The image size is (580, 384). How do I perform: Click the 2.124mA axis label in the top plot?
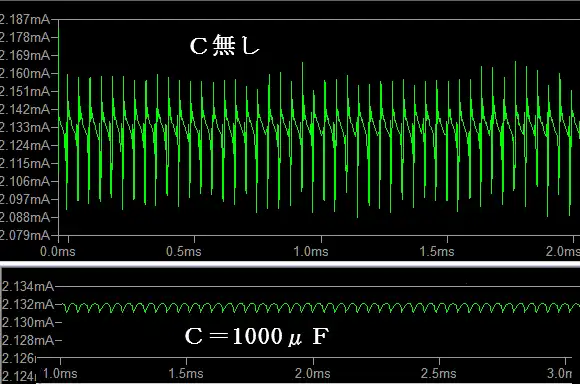click(x=25, y=145)
